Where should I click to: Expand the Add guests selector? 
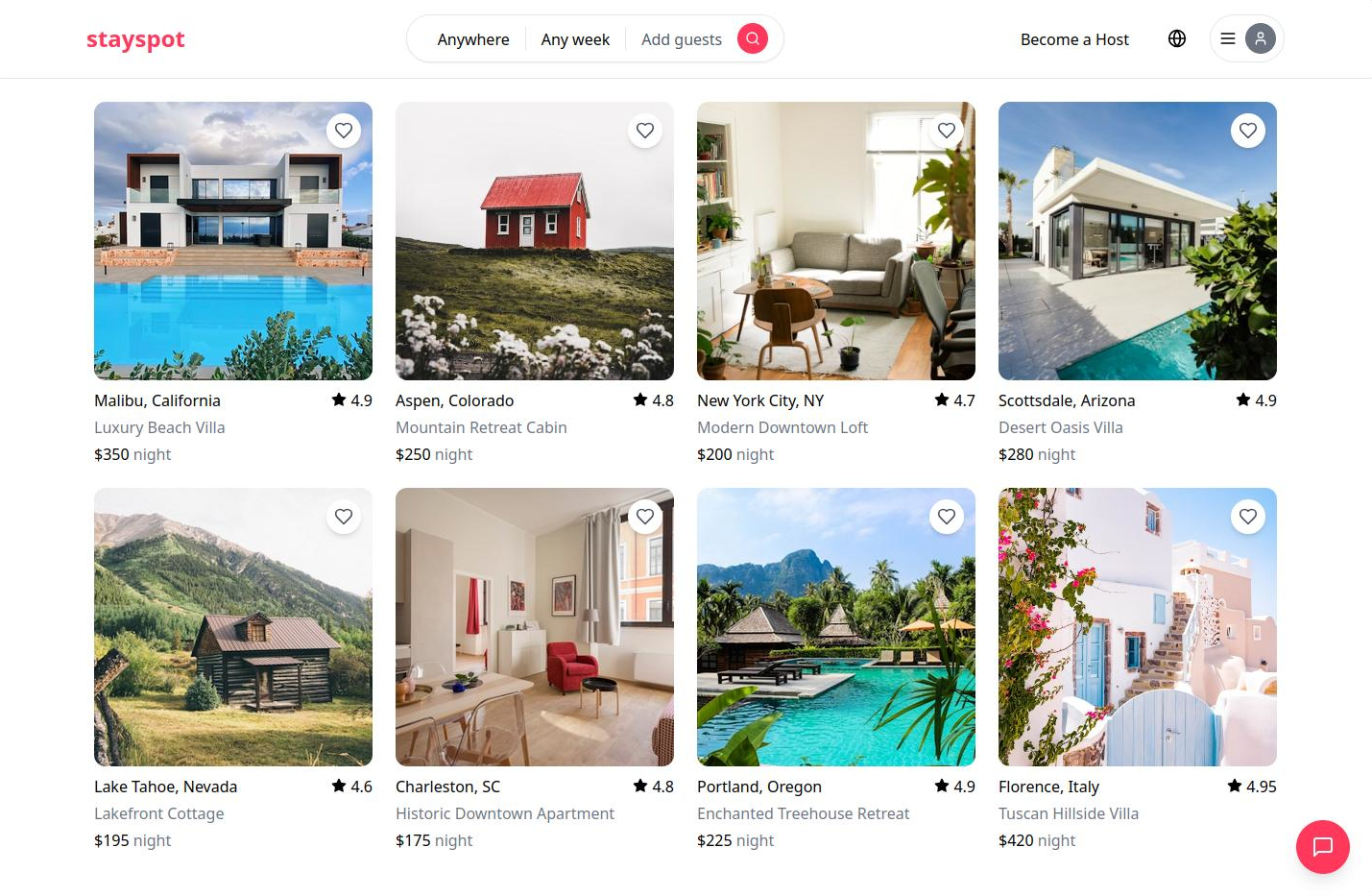[682, 39]
